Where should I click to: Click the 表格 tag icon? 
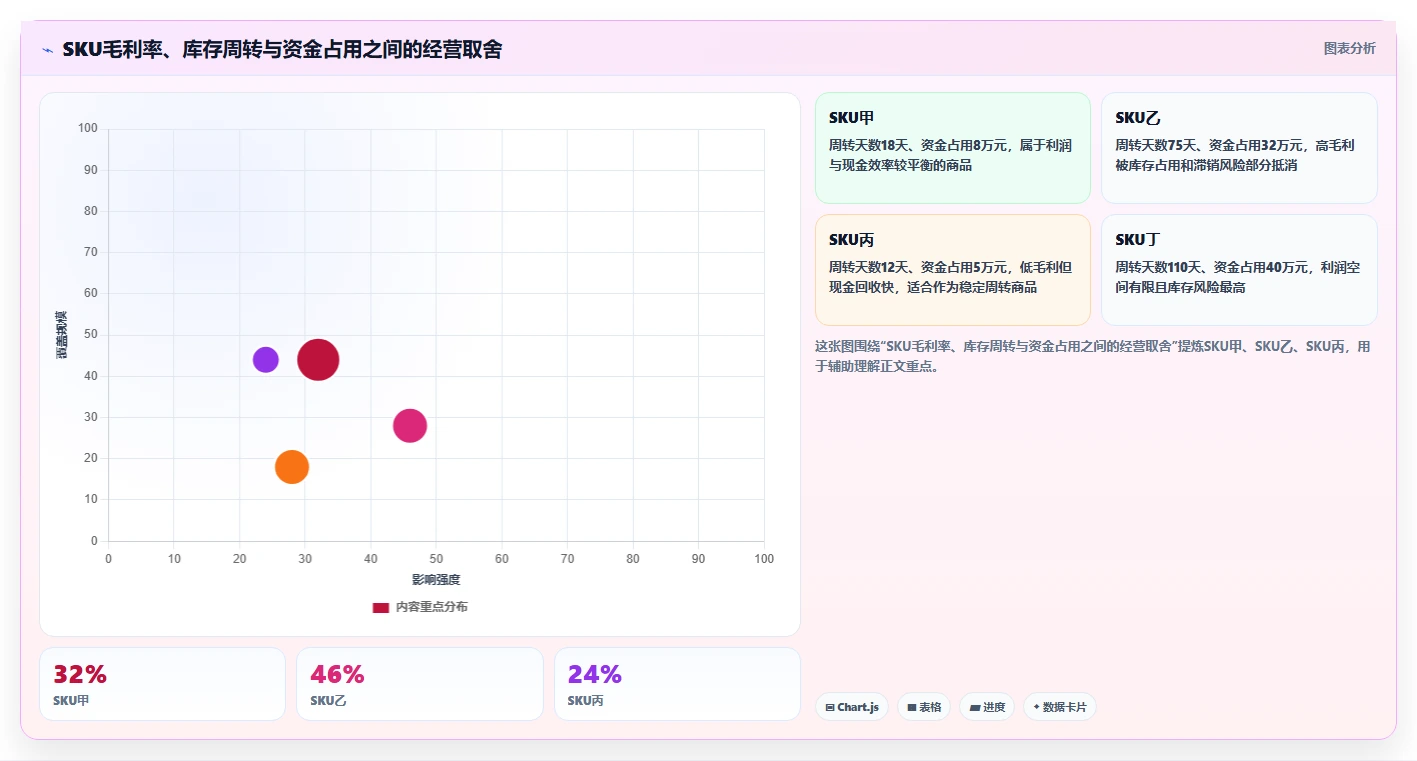[x=912, y=707]
